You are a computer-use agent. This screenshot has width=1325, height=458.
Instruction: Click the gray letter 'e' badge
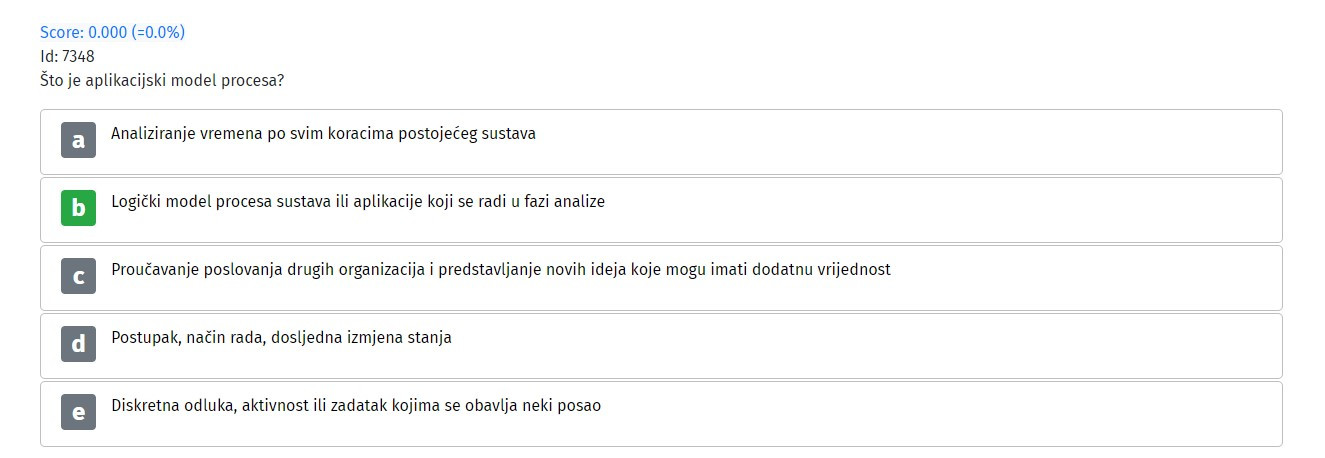[78, 413]
